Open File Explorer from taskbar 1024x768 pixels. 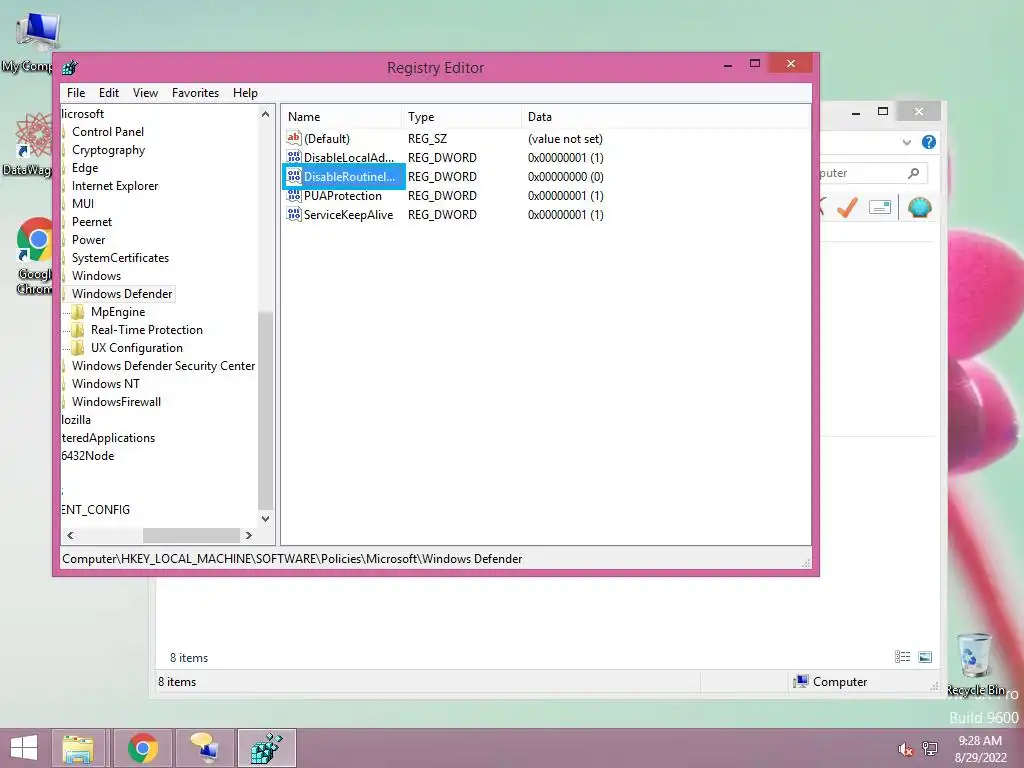point(78,748)
